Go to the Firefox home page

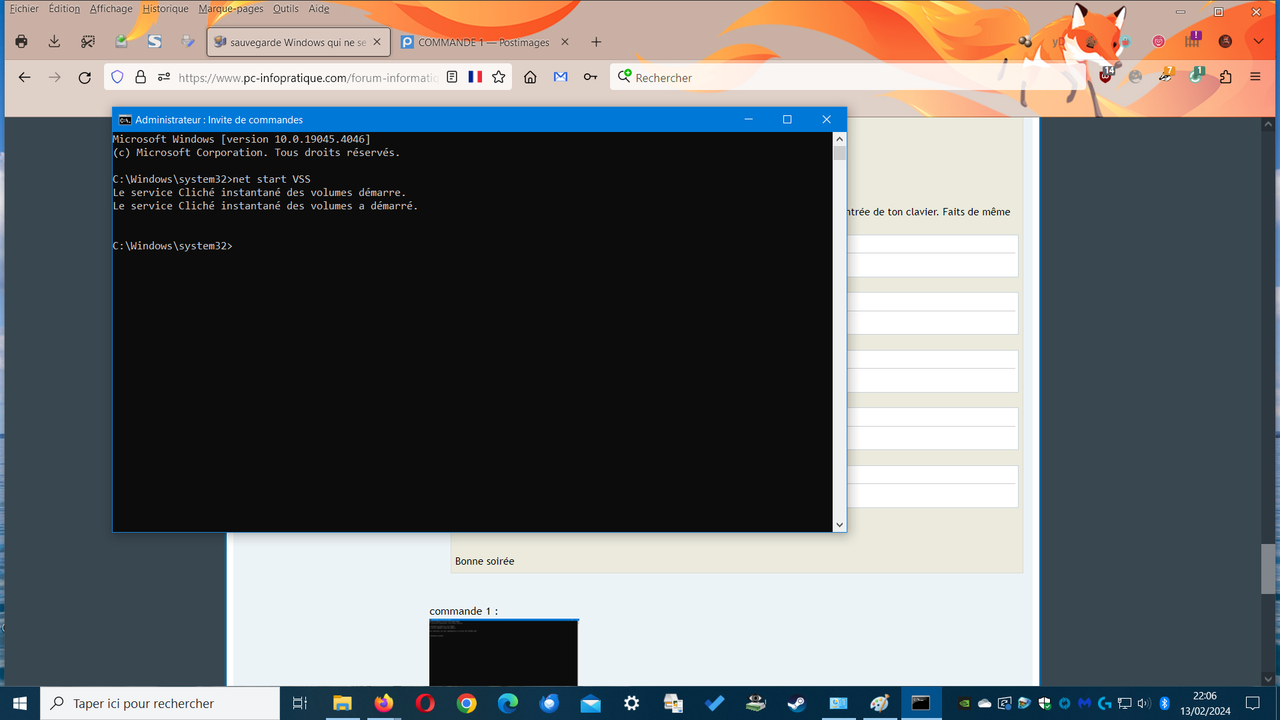coord(530,77)
